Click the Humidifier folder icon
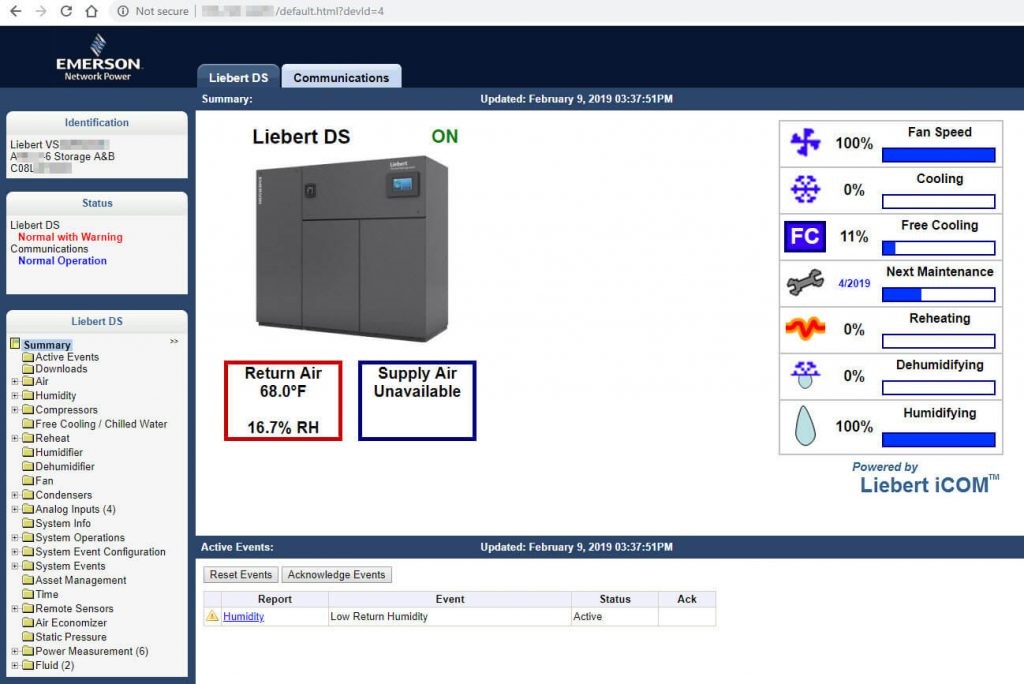 (x=27, y=452)
